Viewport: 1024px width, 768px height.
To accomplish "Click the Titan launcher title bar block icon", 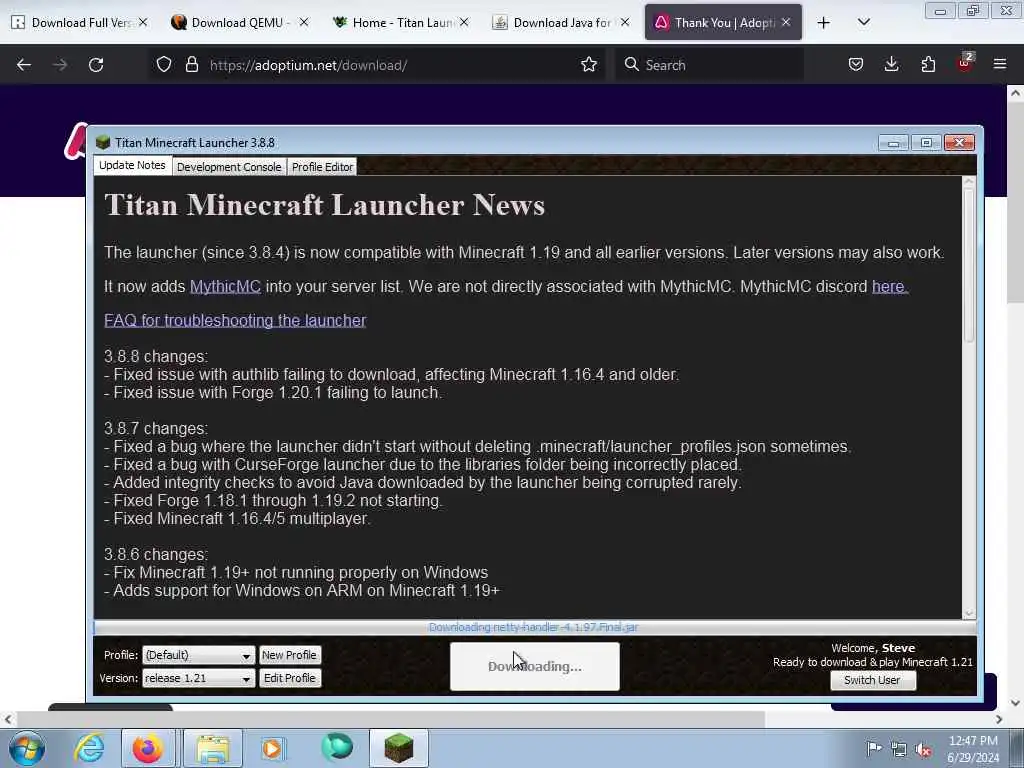I will coord(103,142).
